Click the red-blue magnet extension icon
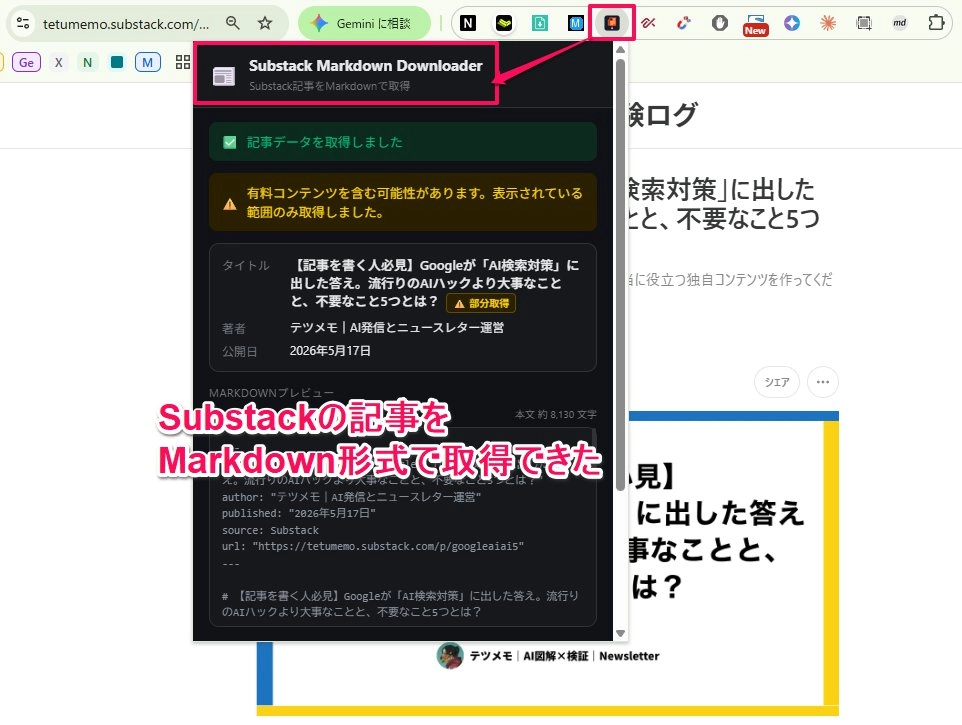 coord(683,23)
